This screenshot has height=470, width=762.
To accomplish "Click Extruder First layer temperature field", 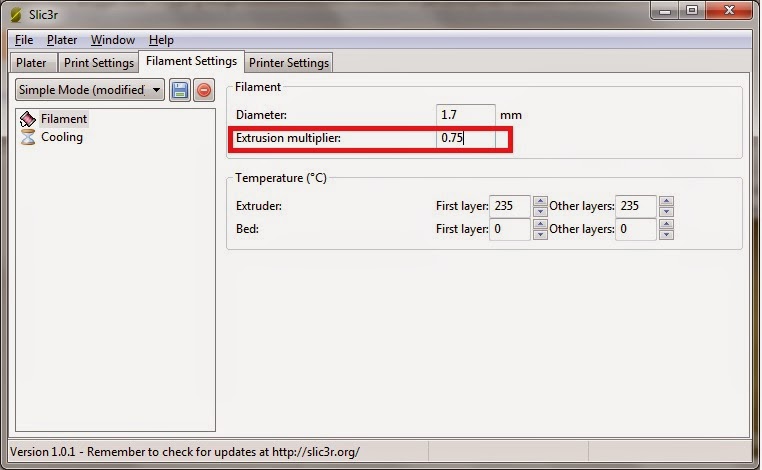I will click(509, 206).
